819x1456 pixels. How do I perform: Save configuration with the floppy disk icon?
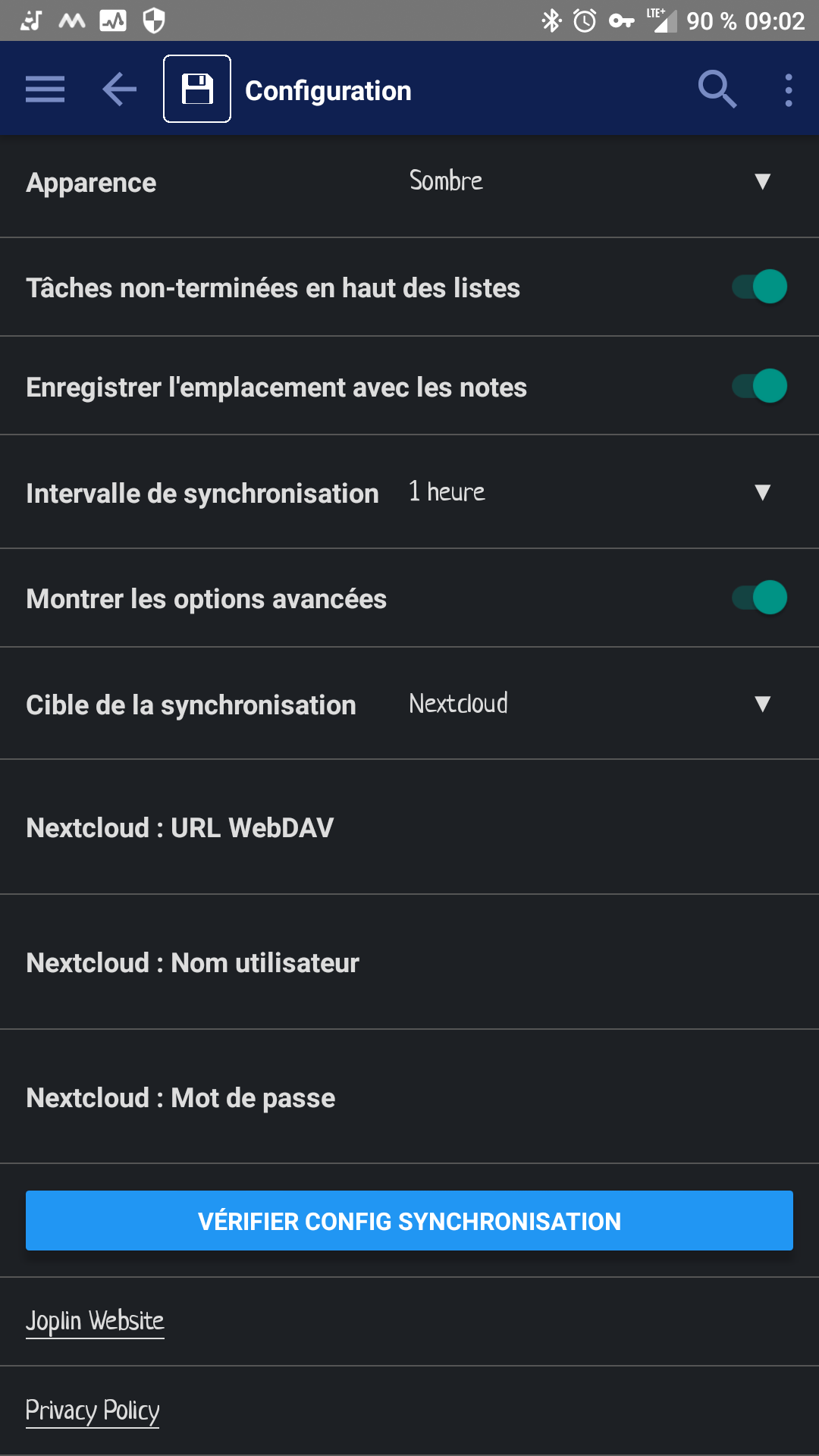click(197, 89)
